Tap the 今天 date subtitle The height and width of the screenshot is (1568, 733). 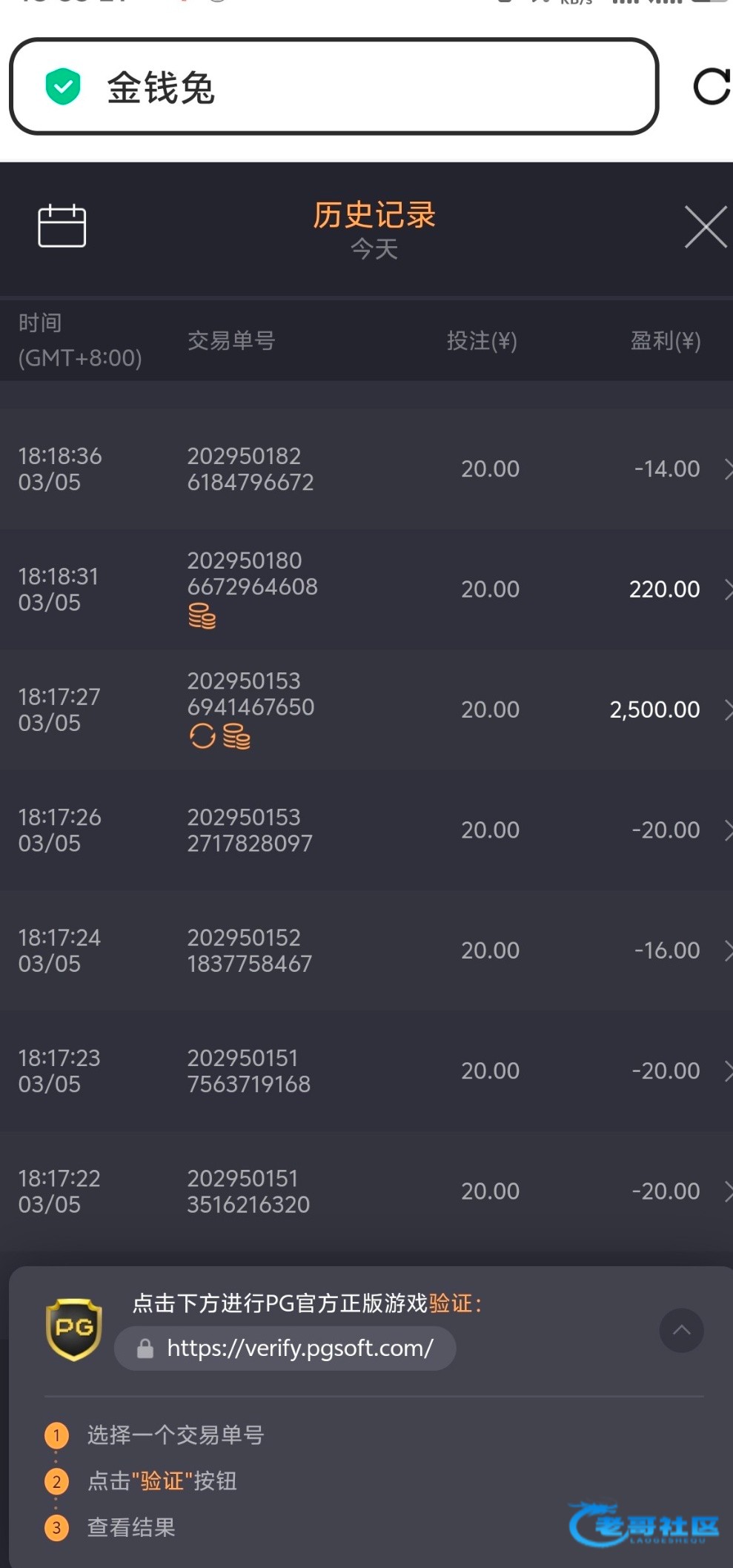374,249
